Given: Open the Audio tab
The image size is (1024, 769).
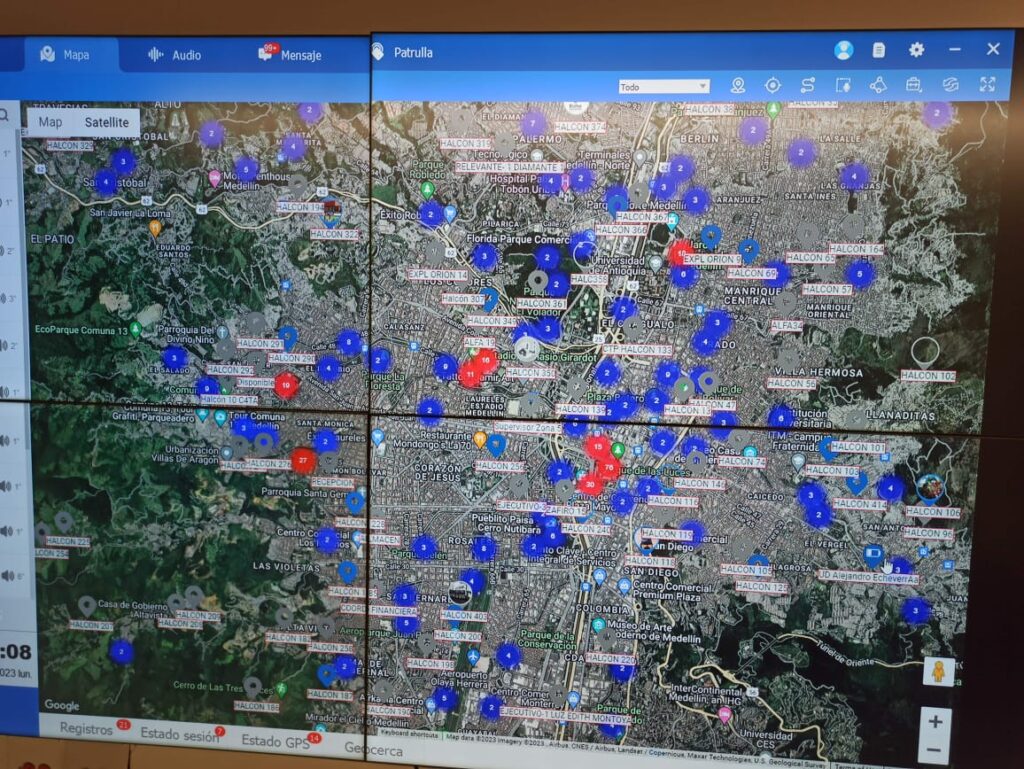Looking at the screenshot, I should coord(175,55).
